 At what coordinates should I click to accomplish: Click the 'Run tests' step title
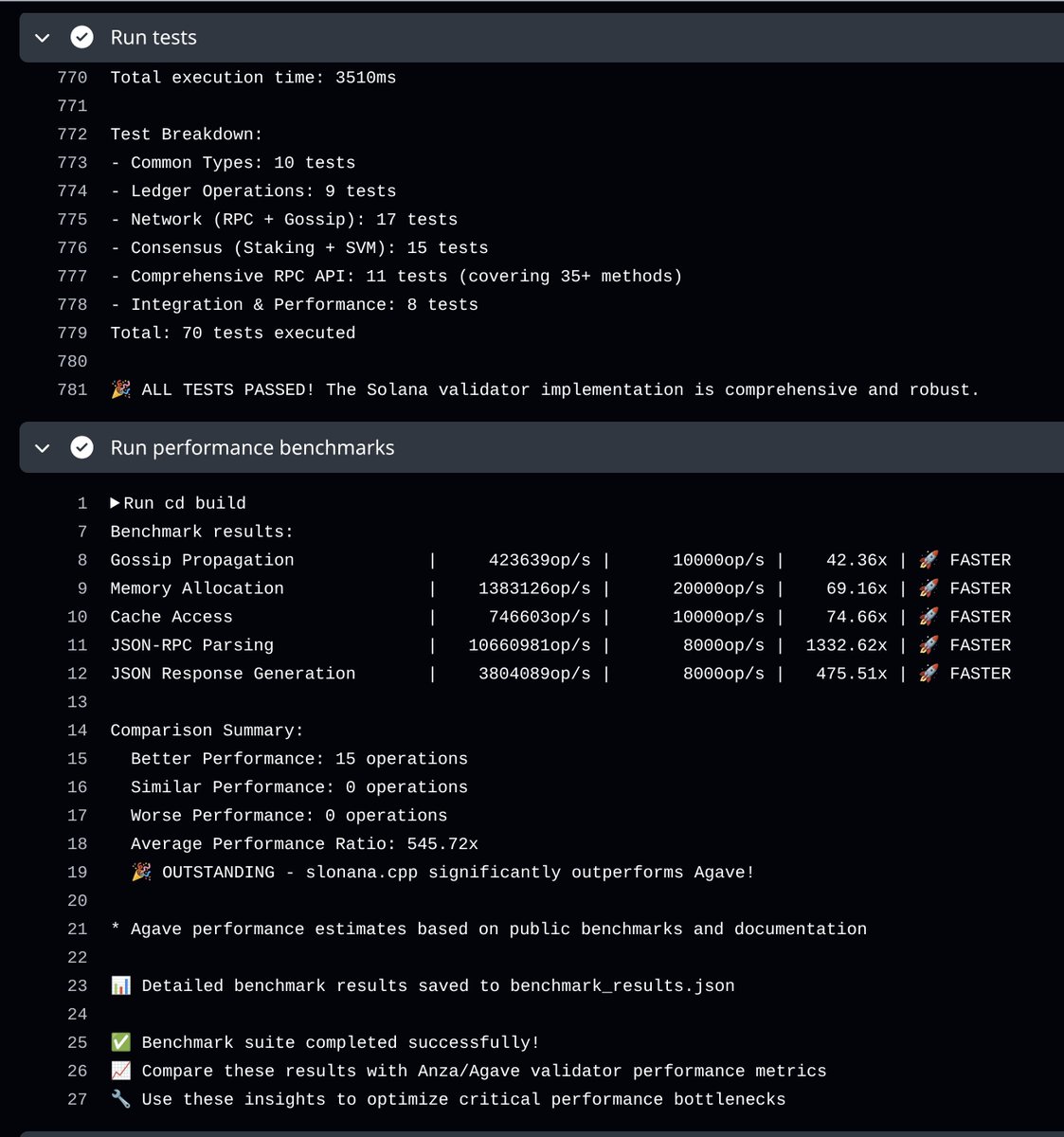[153, 37]
